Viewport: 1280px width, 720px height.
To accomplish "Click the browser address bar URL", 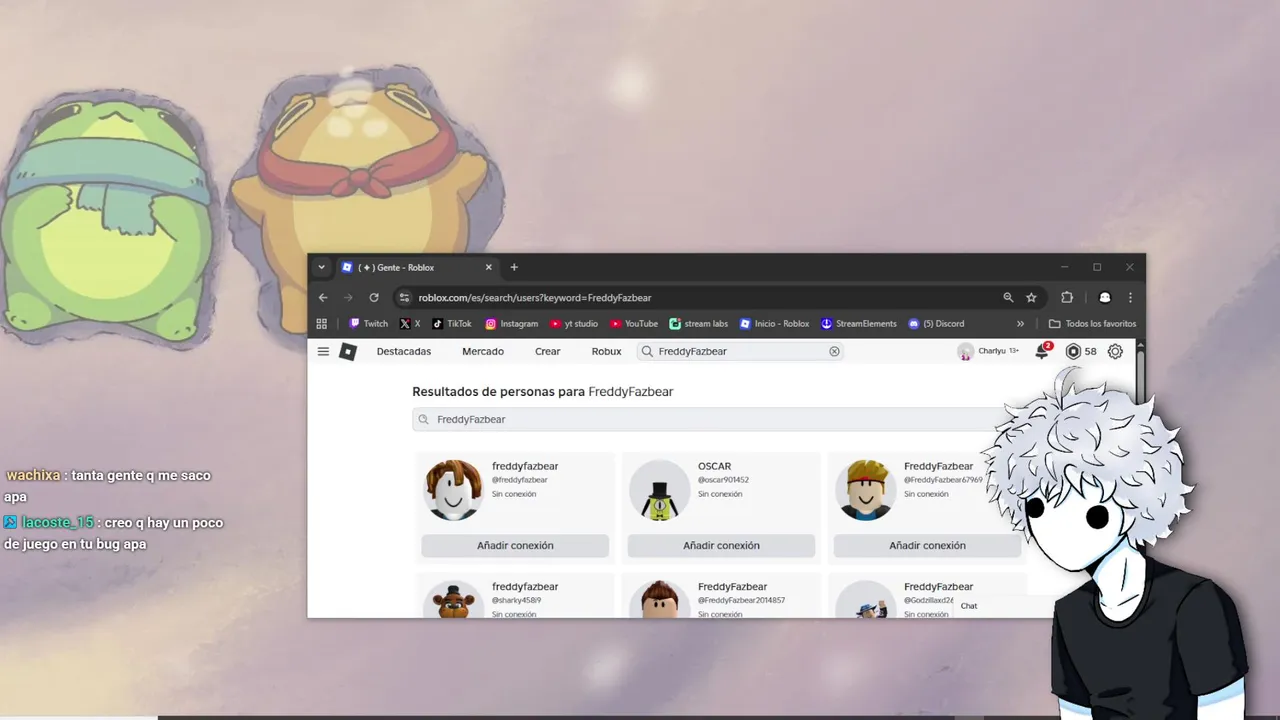I will click(535, 297).
